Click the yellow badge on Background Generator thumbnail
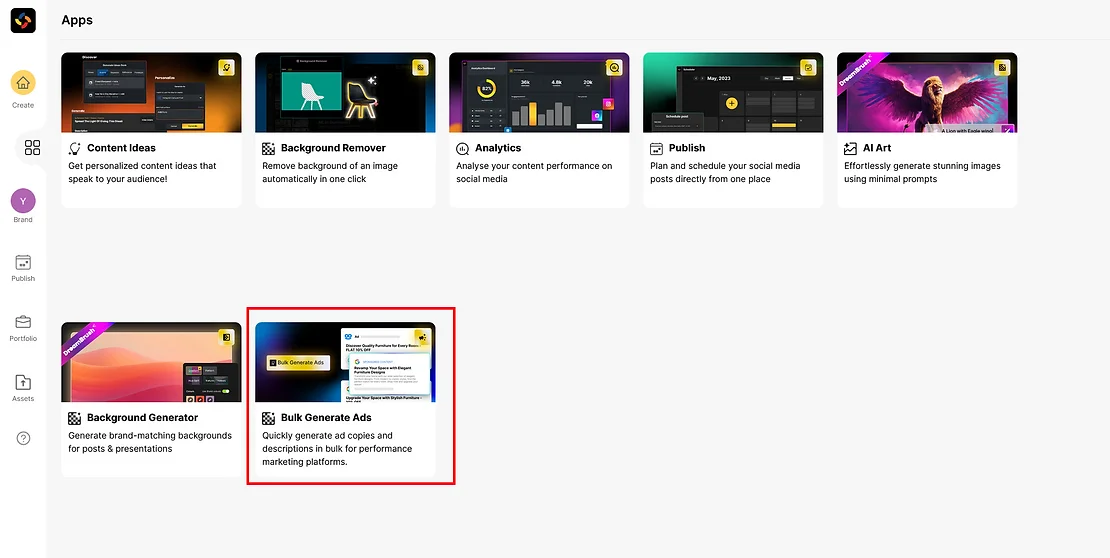This screenshot has width=1110, height=558. [x=227, y=337]
